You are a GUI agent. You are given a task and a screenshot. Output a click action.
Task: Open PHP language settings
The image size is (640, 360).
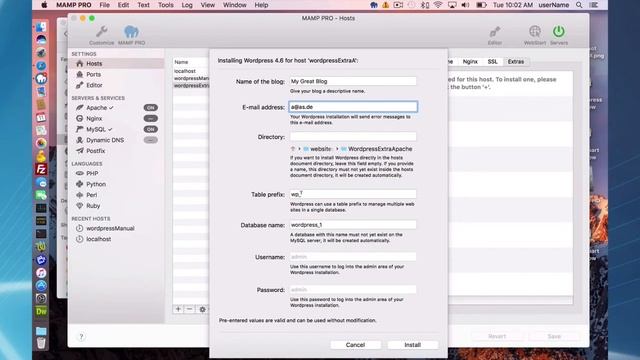pyautogui.click(x=92, y=173)
